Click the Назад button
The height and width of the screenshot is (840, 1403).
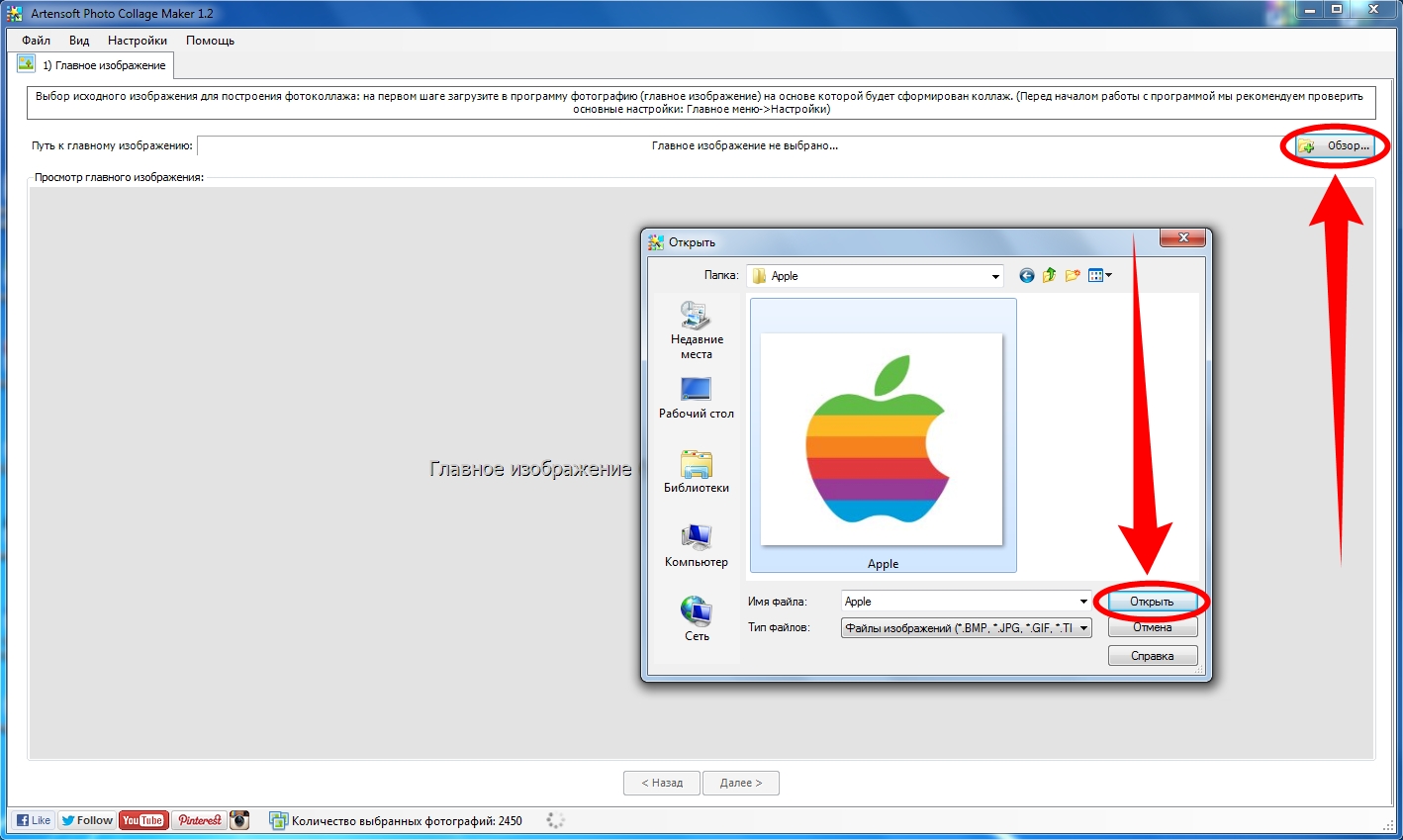662,783
